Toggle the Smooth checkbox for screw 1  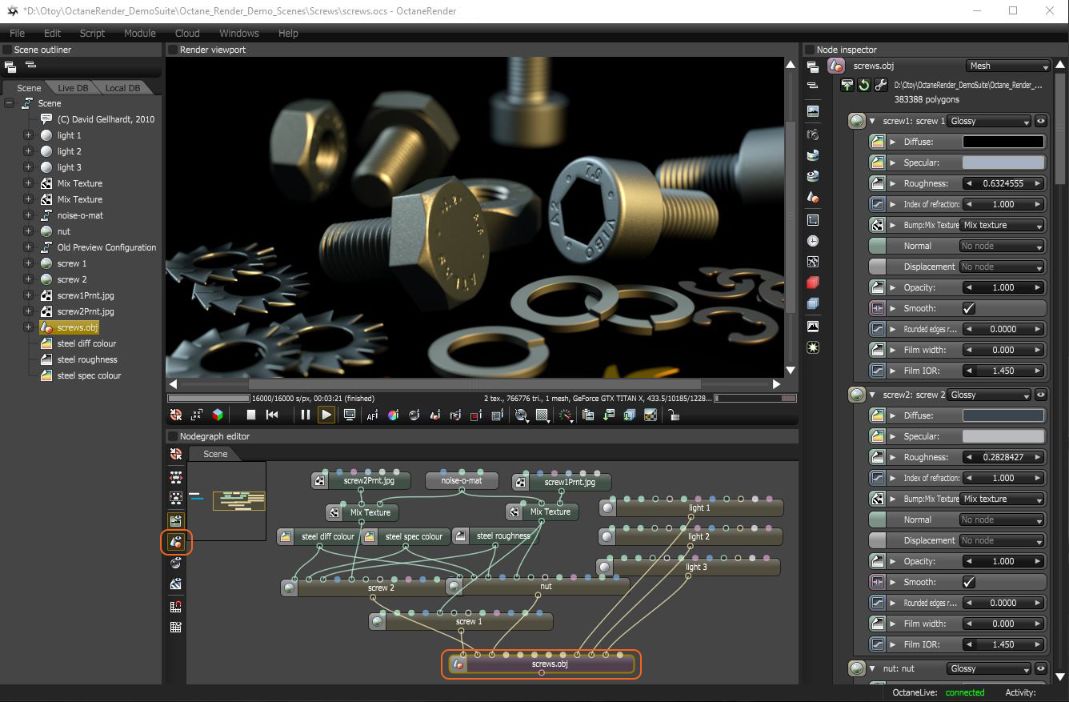click(968, 308)
